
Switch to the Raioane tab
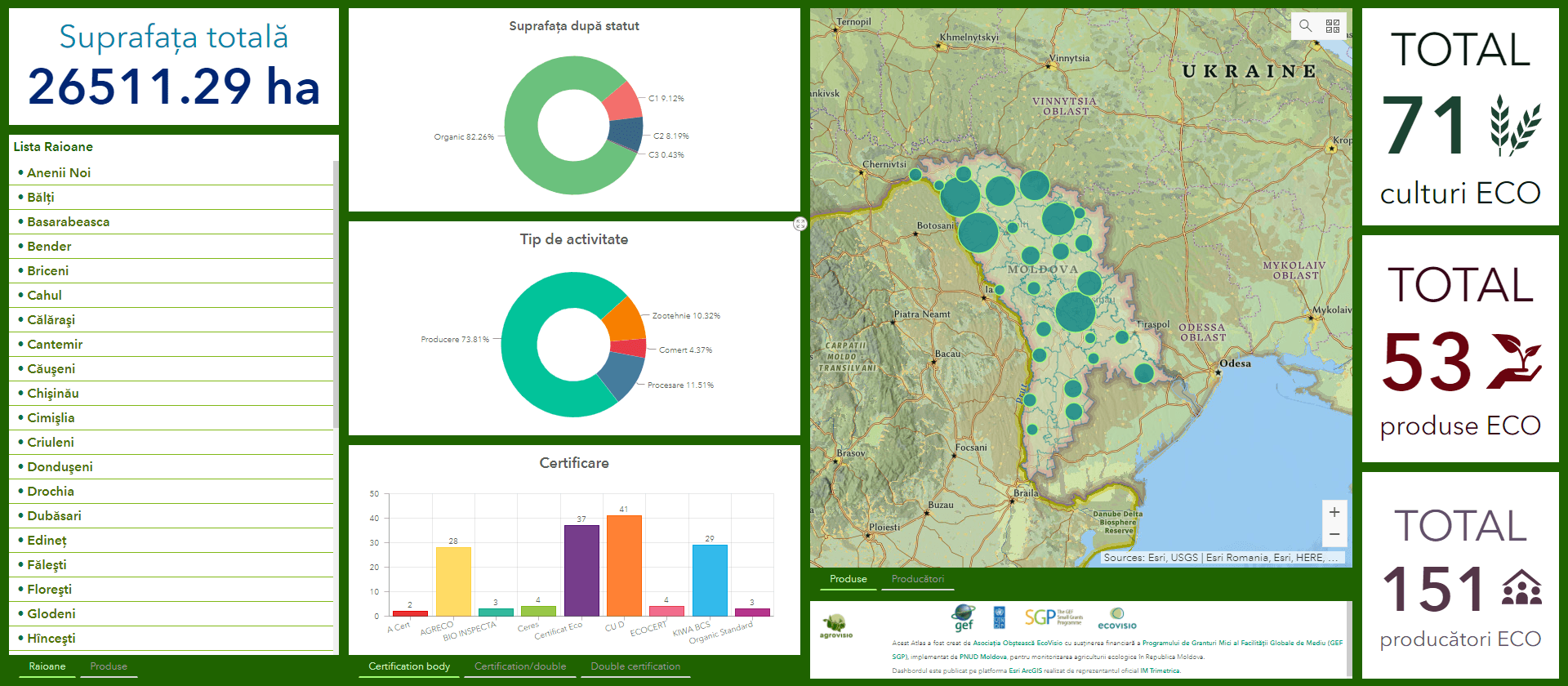[x=47, y=666]
